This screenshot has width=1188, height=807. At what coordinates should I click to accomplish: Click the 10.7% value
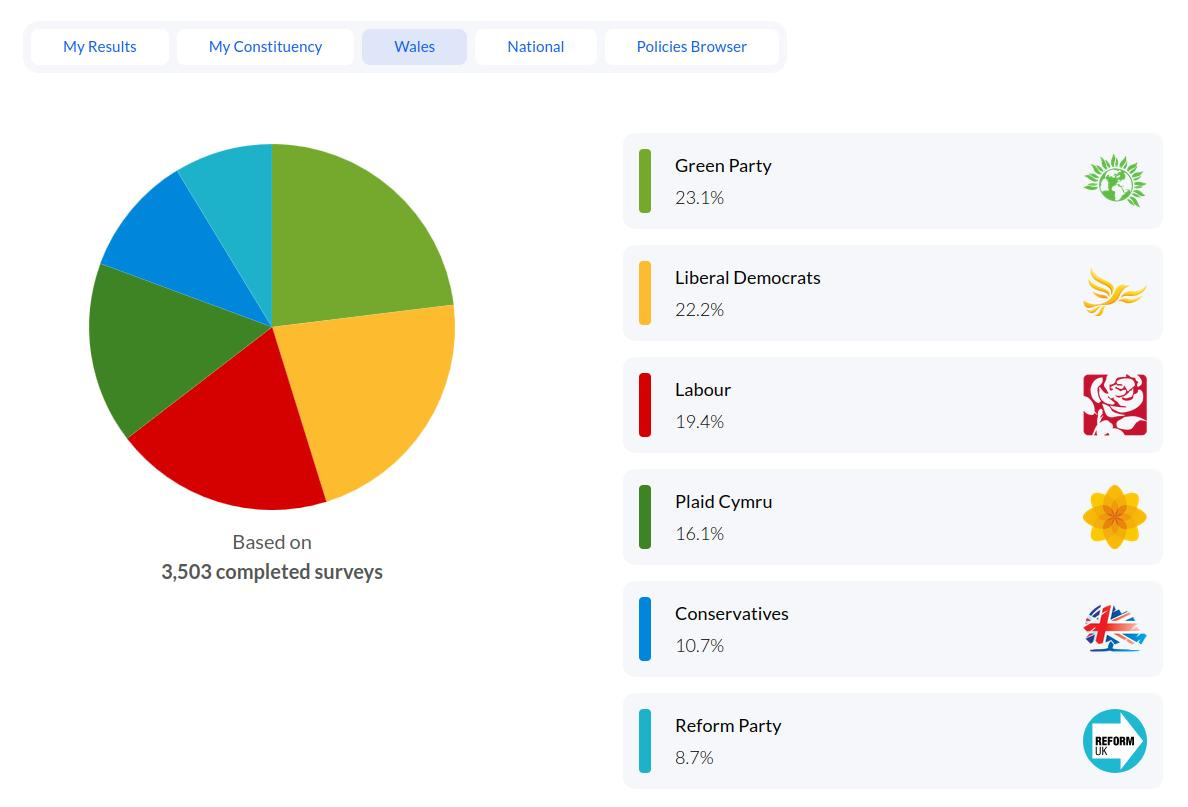pos(699,646)
